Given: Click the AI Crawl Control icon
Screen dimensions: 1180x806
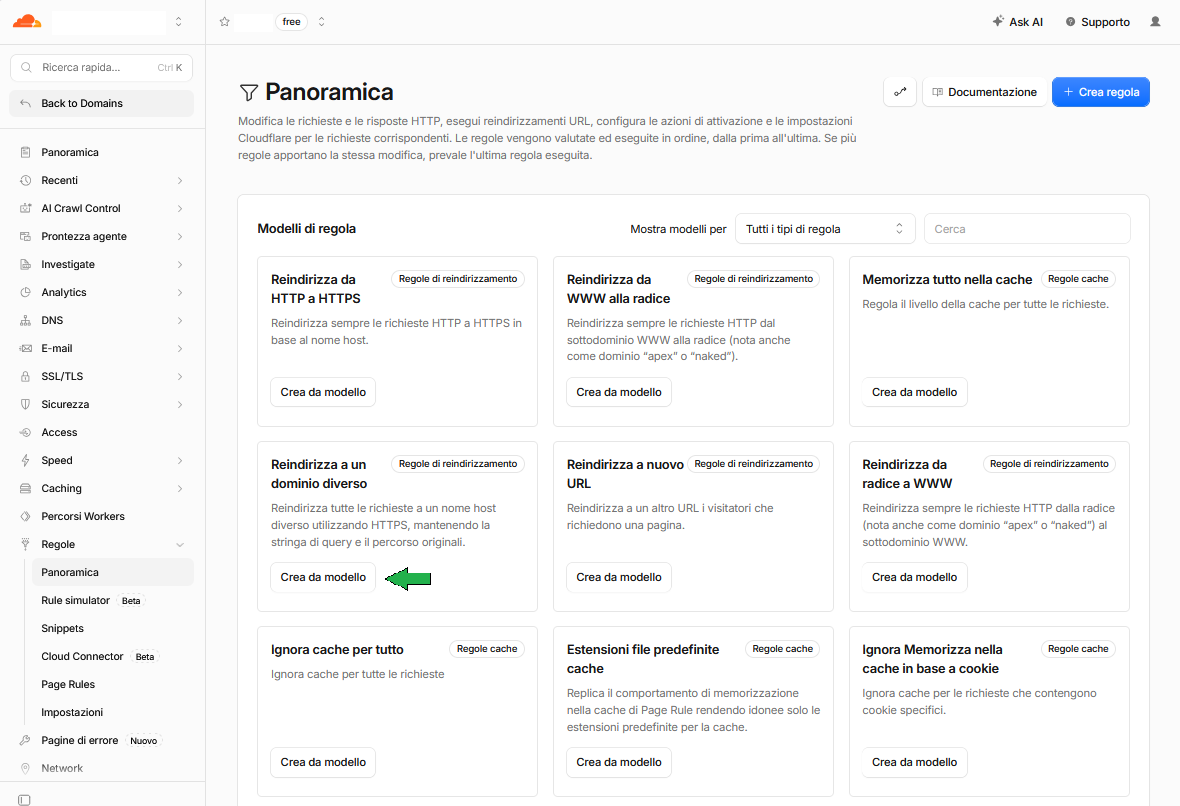Looking at the screenshot, I should (26, 208).
